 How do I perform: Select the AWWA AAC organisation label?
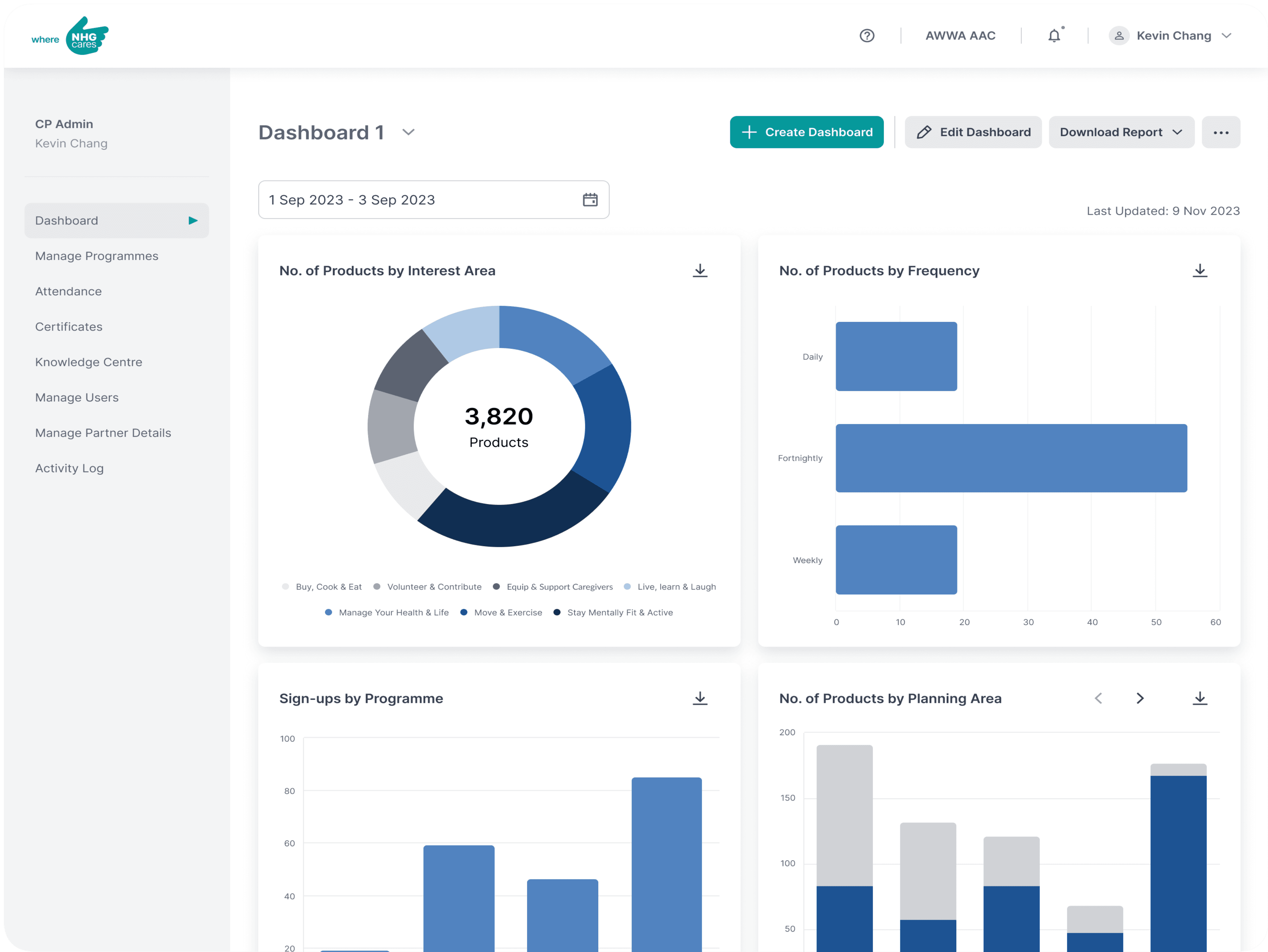[960, 35]
